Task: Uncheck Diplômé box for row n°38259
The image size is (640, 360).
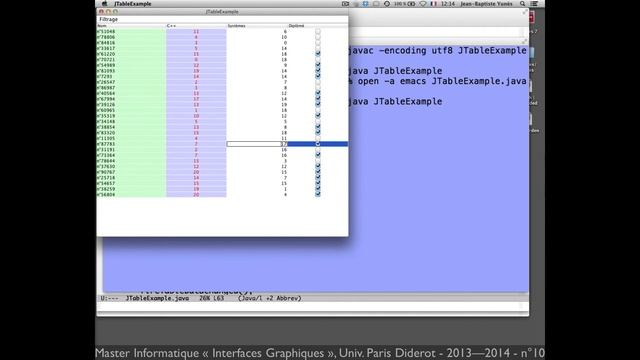Action: [318, 189]
